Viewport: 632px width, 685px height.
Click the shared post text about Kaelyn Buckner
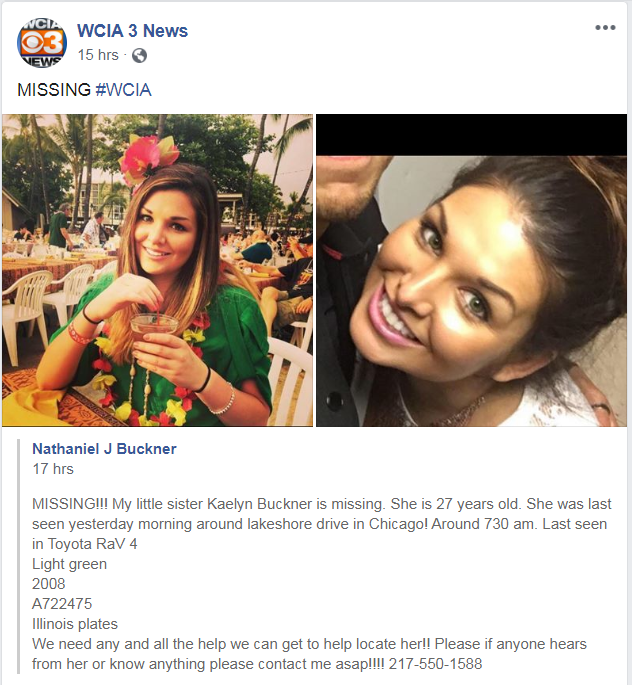321,584
